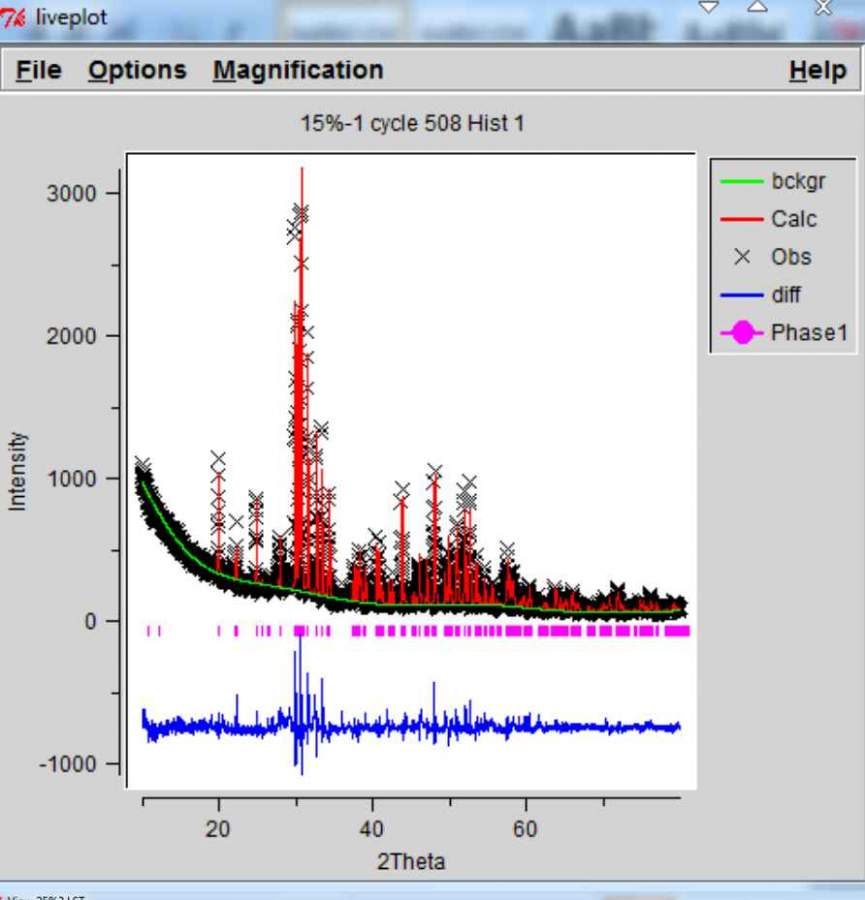Click the green bckgr line sample in legend

(x=742, y=182)
